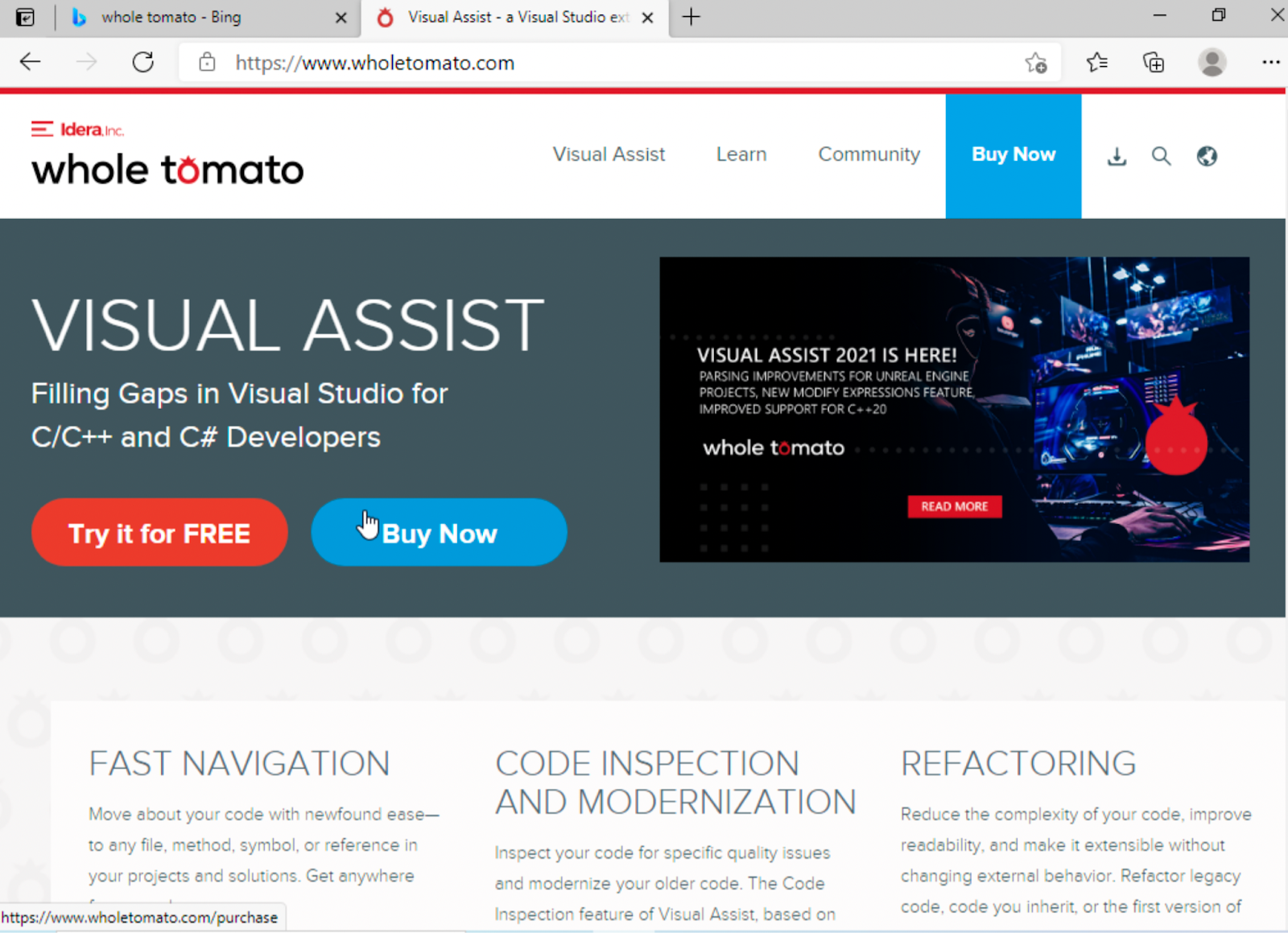This screenshot has width=1288, height=933.
Task: Refresh the current page
Action: pyautogui.click(x=143, y=62)
